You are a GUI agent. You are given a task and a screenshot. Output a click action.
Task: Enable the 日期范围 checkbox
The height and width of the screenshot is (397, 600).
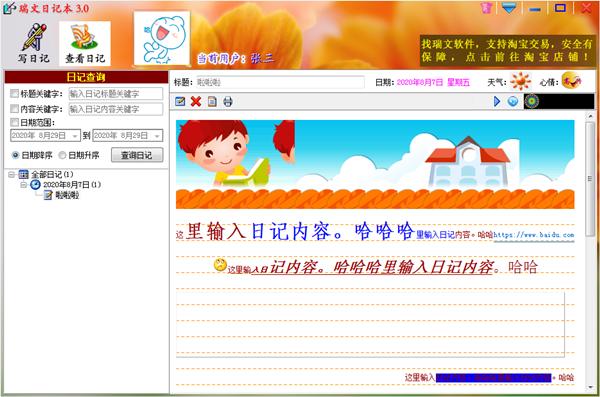pos(14,122)
